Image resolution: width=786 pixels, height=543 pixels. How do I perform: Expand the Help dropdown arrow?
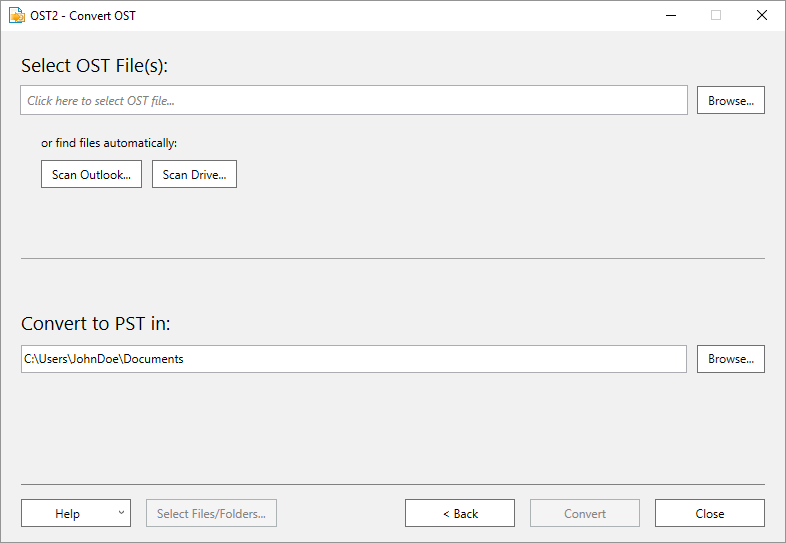[x=121, y=512]
